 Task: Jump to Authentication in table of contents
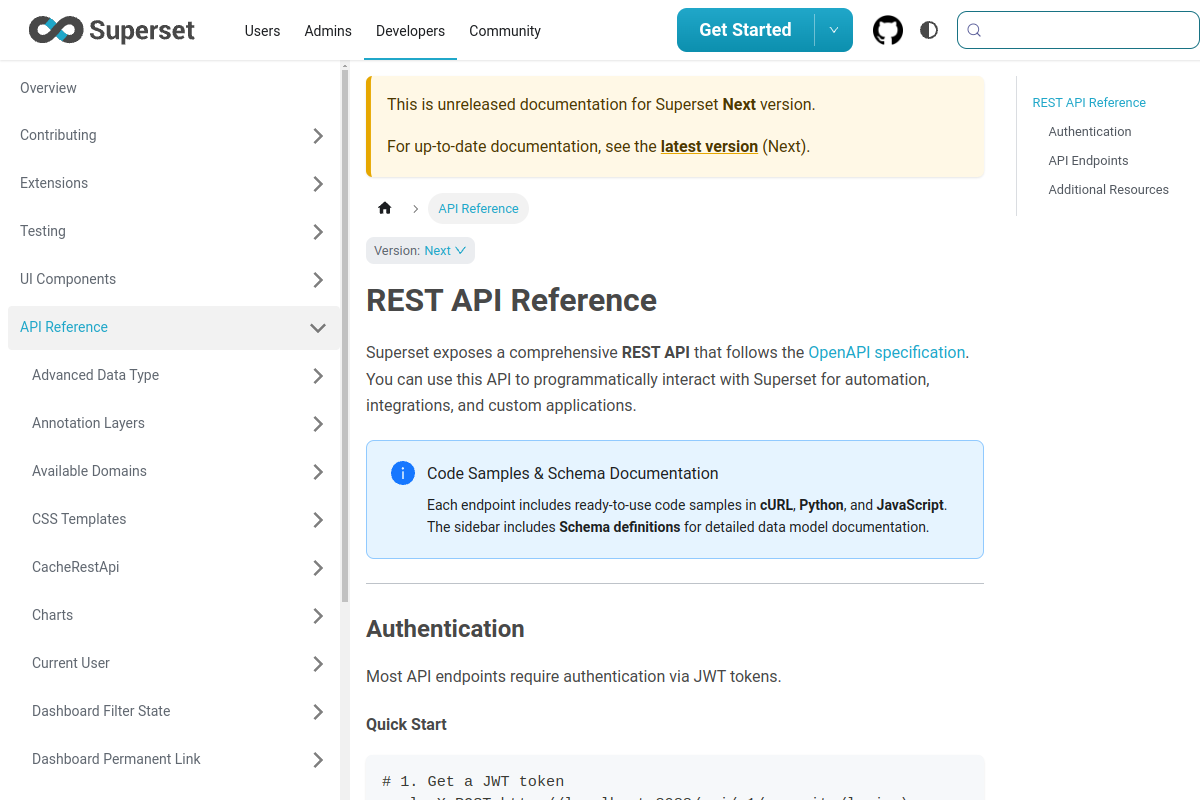pos(1090,131)
